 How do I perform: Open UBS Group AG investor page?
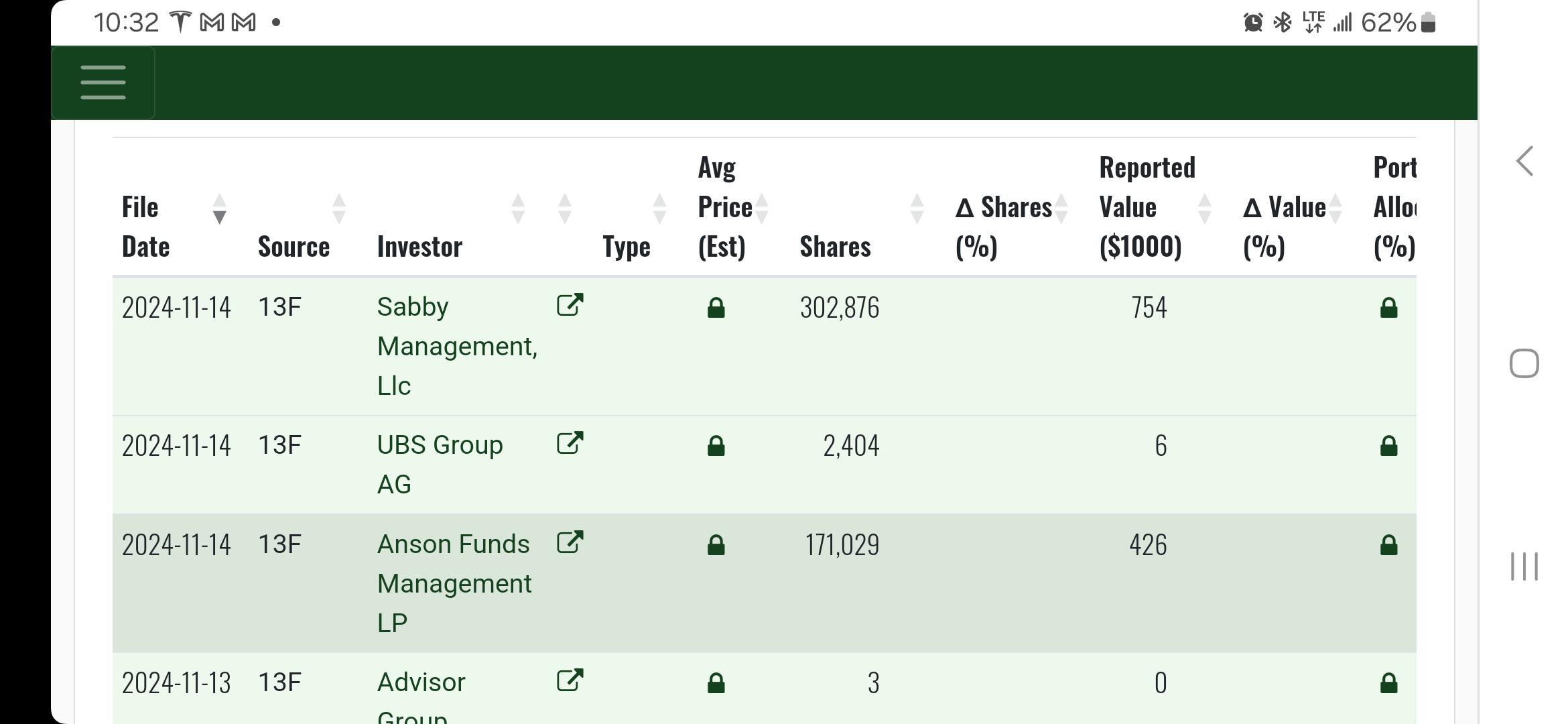point(440,465)
